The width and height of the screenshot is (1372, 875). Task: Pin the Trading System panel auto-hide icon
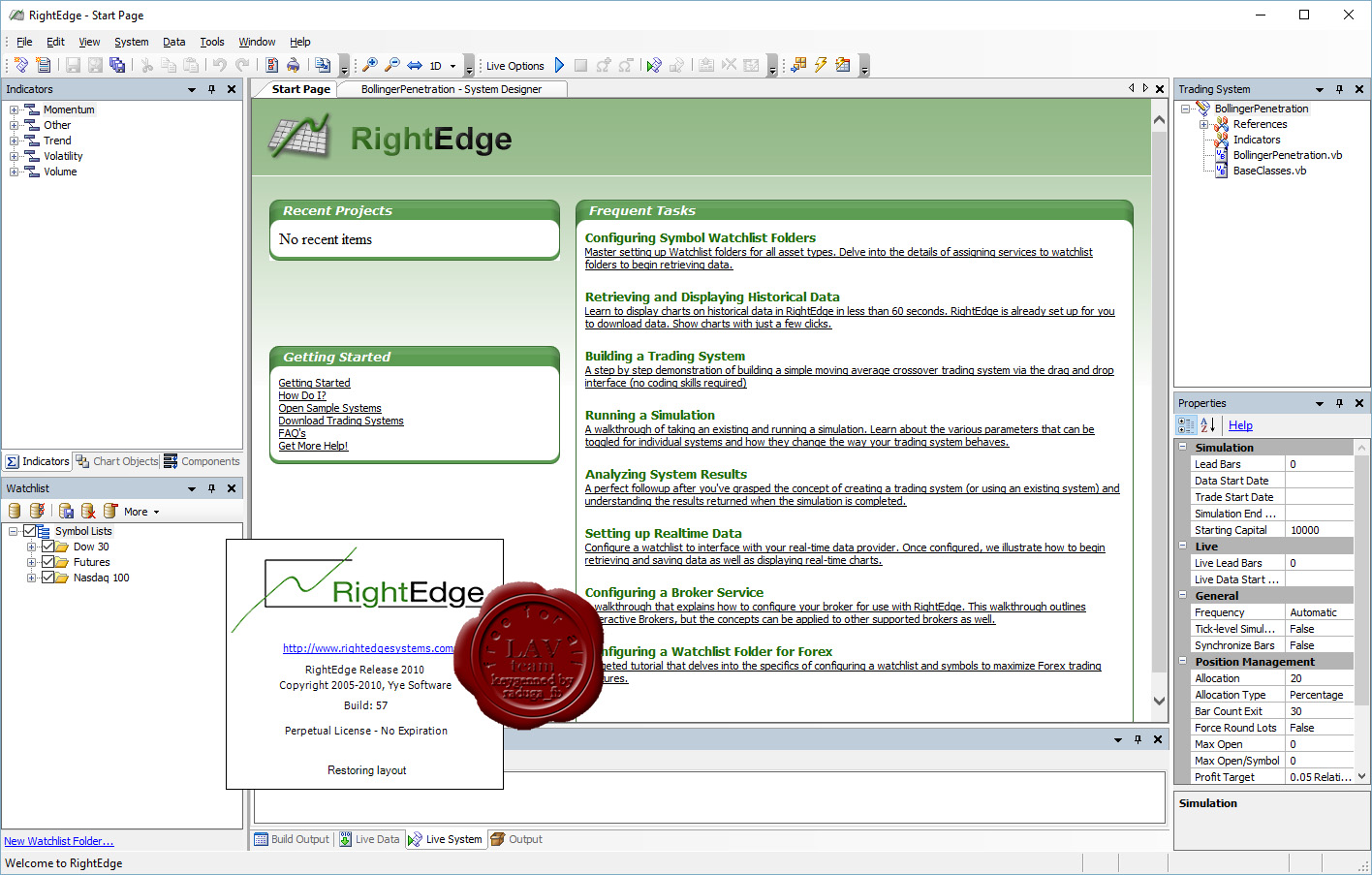1339,89
